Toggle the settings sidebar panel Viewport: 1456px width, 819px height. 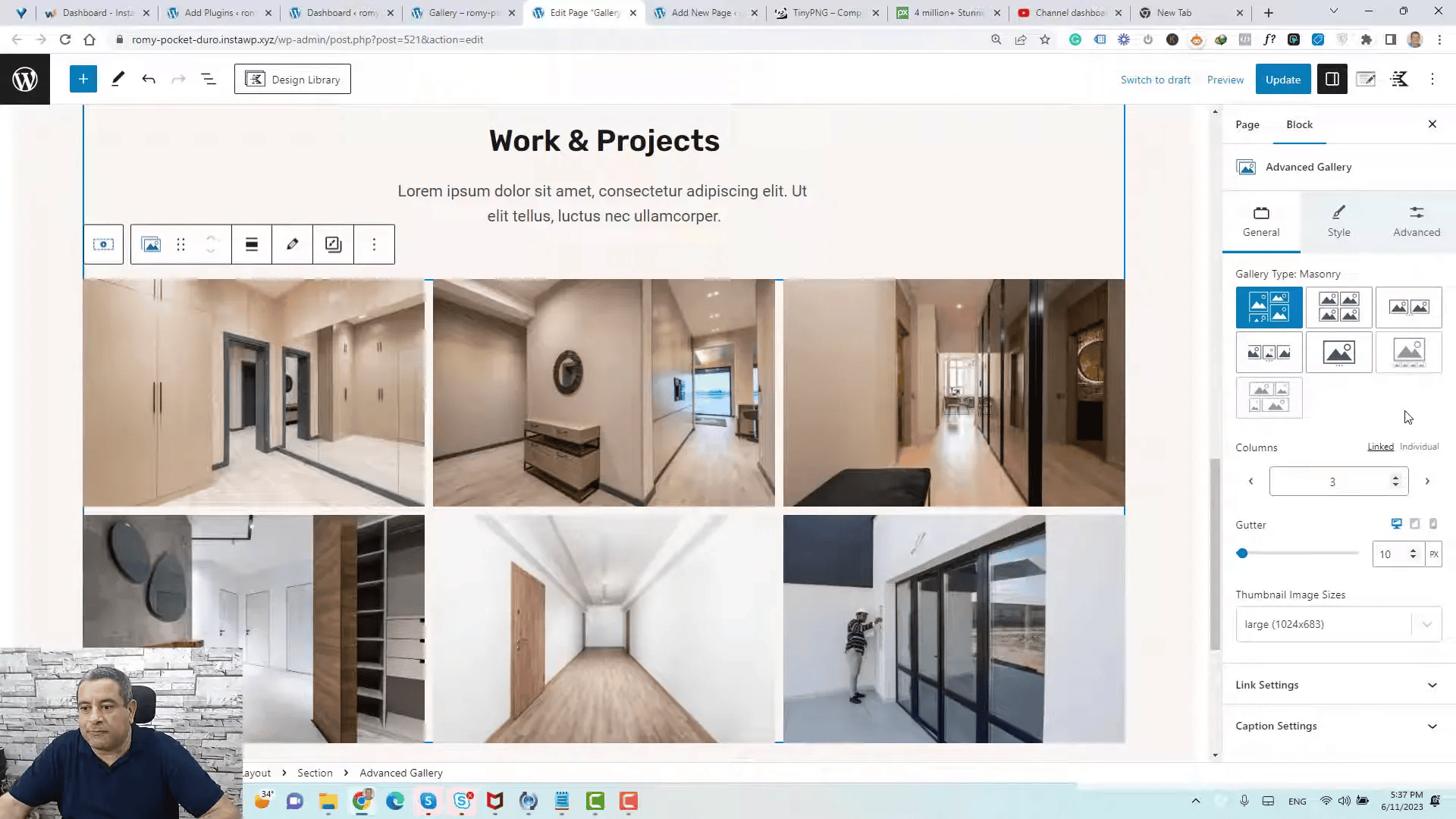(1332, 79)
